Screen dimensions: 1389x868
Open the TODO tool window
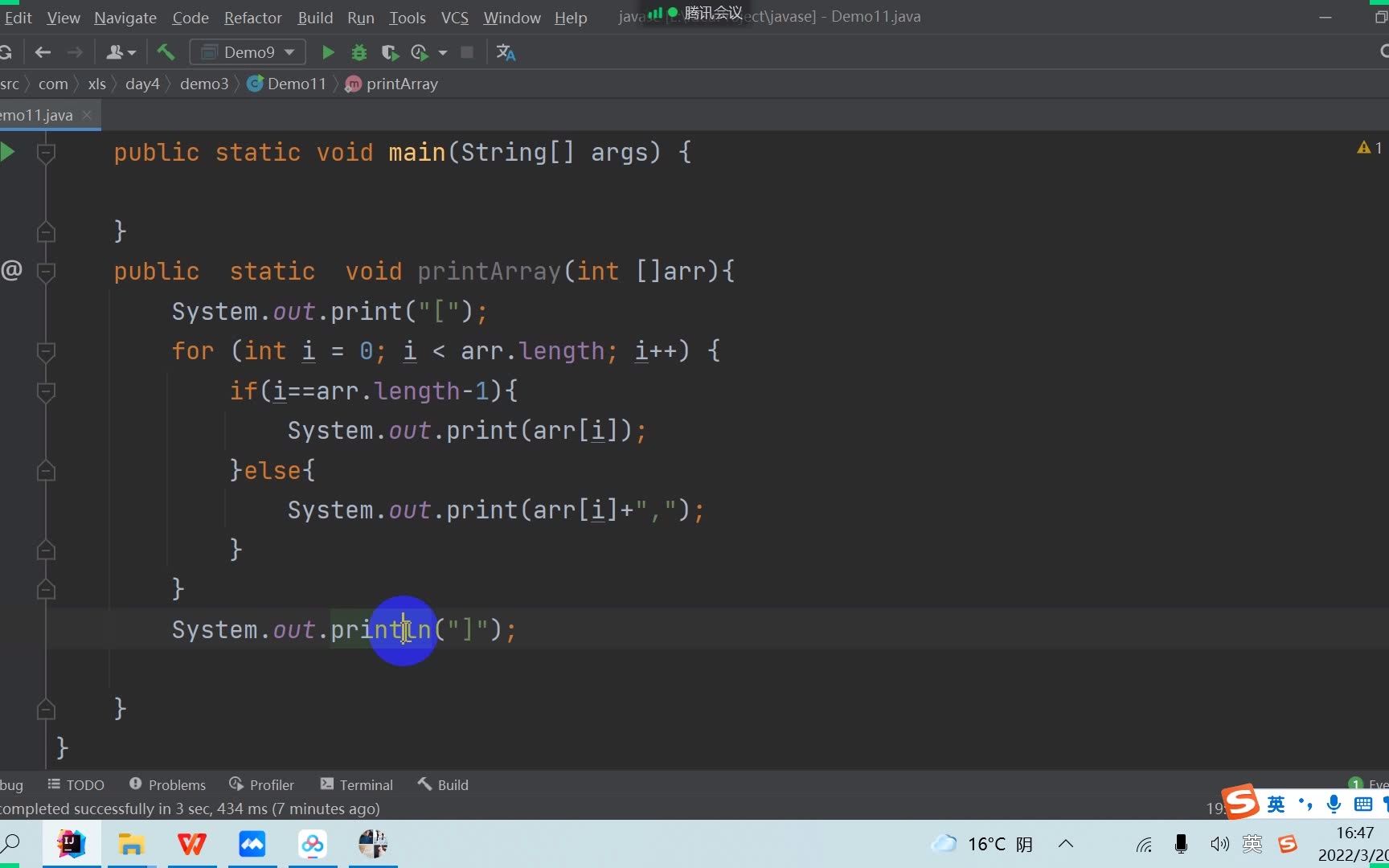76,784
